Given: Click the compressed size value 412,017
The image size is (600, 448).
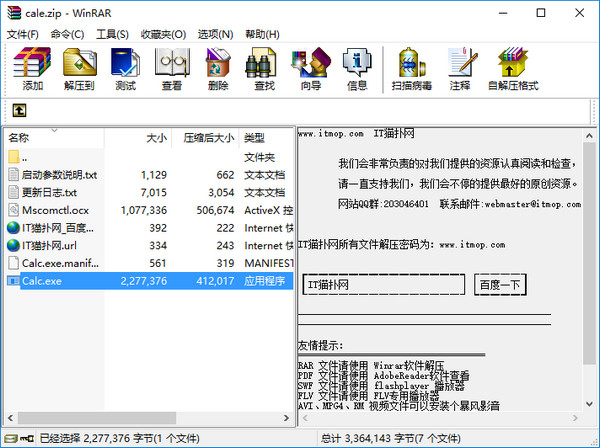Looking at the screenshot, I should [x=215, y=281].
